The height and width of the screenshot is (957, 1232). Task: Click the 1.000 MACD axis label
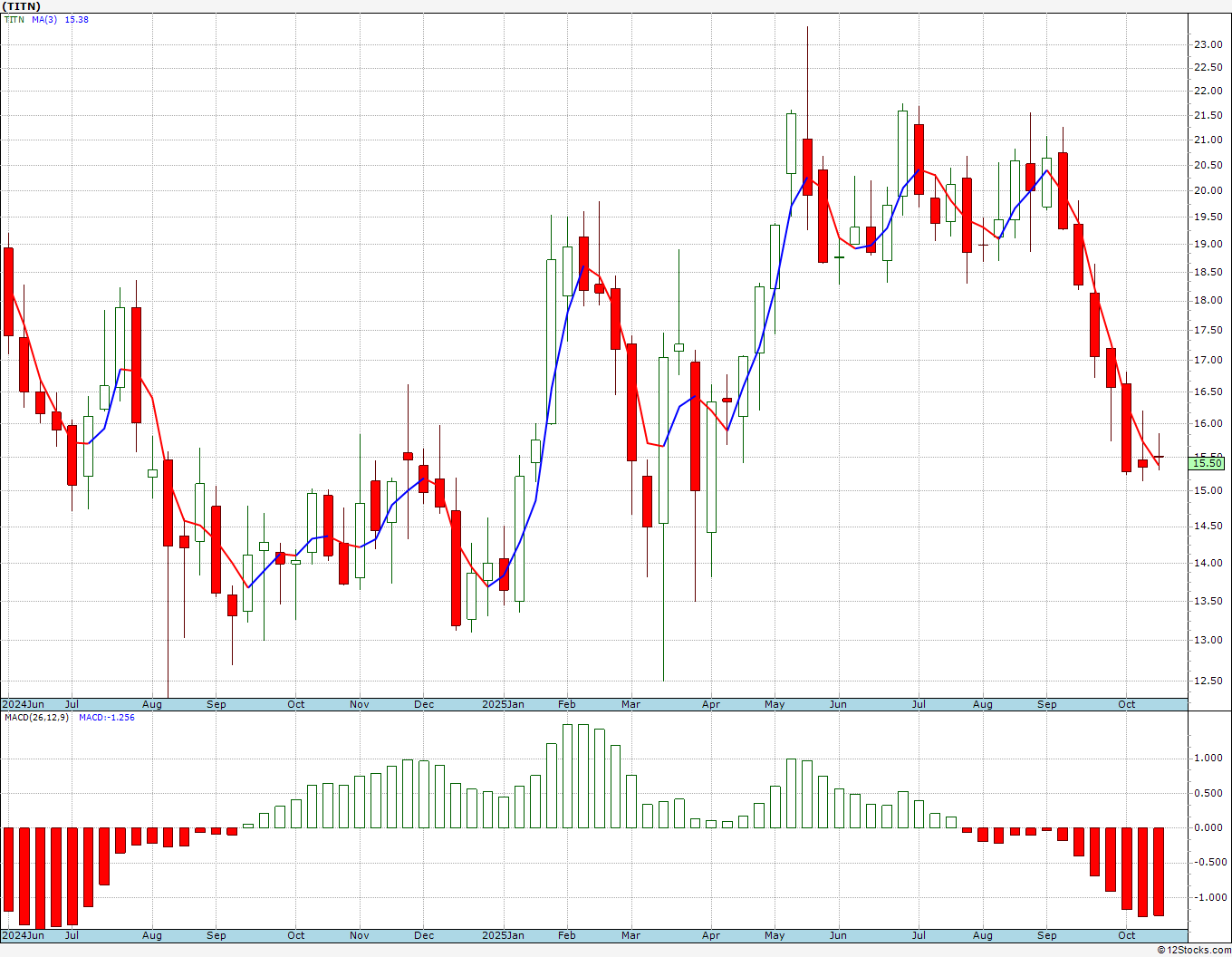coord(1209,759)
